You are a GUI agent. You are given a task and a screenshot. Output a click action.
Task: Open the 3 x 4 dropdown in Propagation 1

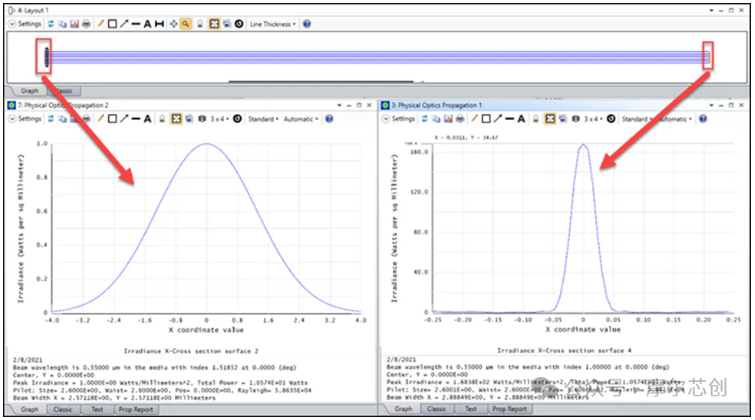[x=593, y=118]
